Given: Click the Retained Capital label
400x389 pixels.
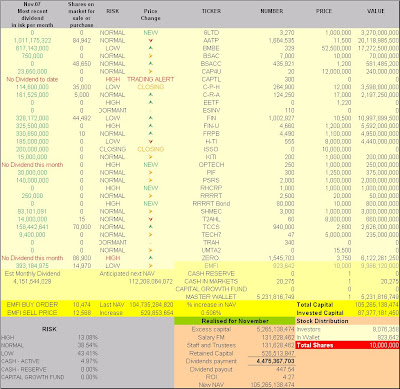Looking at the screenshot, I should click(x=211, y=353).
